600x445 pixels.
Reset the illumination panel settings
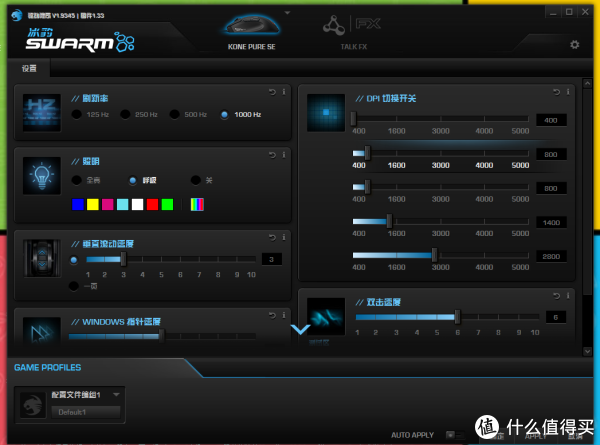[272, 155]
